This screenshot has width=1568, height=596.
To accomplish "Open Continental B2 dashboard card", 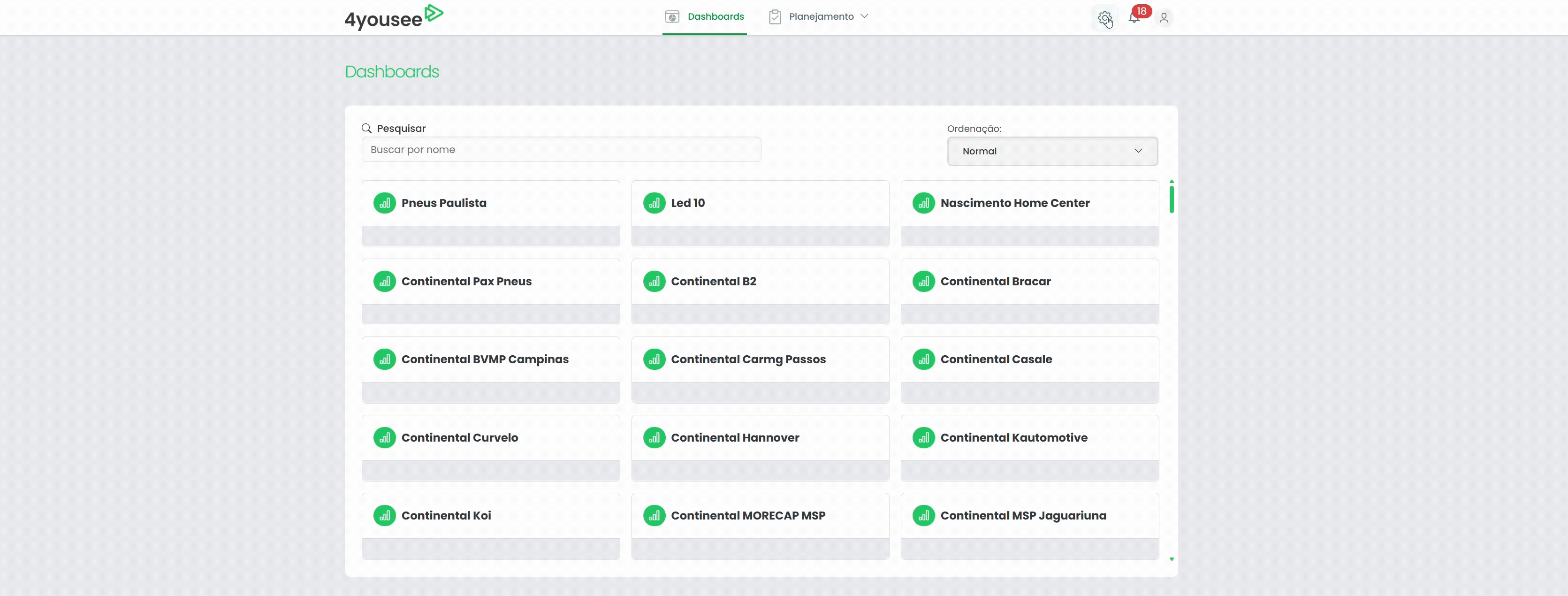I will click(x=714, y=282).
